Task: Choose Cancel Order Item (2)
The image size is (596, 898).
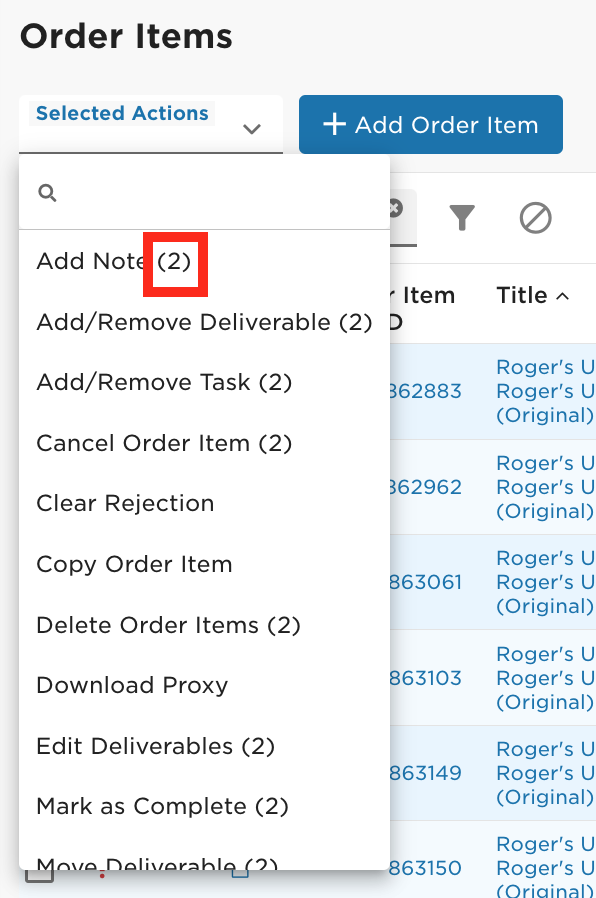Action: pyautogui.click(x=164, y=443)
